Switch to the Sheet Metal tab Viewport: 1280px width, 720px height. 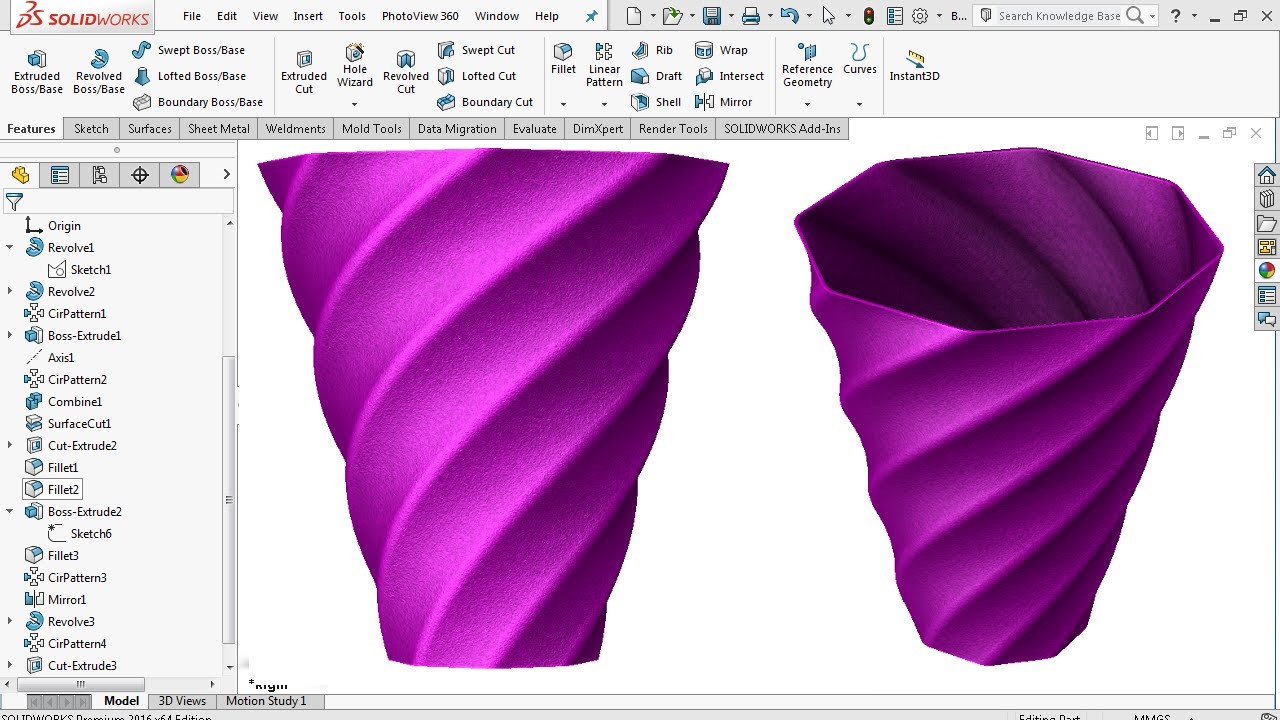tap(219, 129)
